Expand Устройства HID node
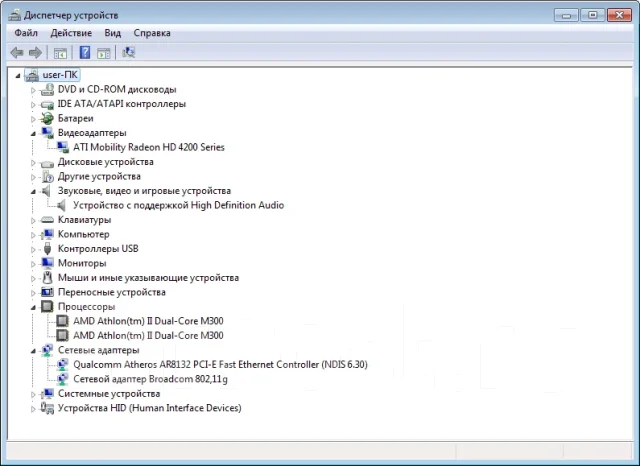This screenshot has width=640, height=466. 33,409
